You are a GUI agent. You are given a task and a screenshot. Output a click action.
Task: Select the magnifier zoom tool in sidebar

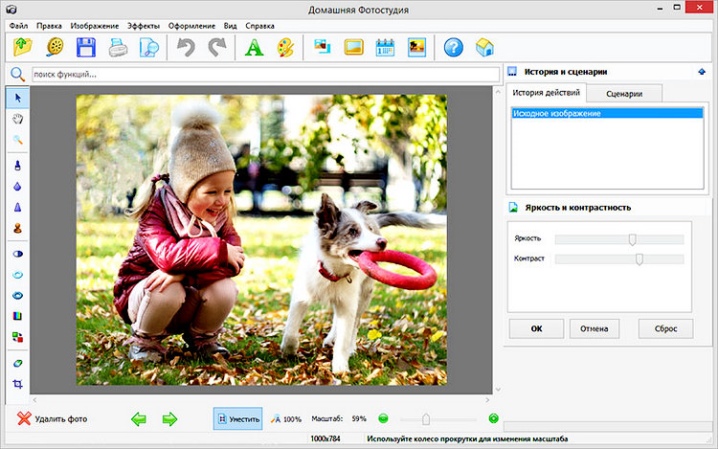coord(18,140)
